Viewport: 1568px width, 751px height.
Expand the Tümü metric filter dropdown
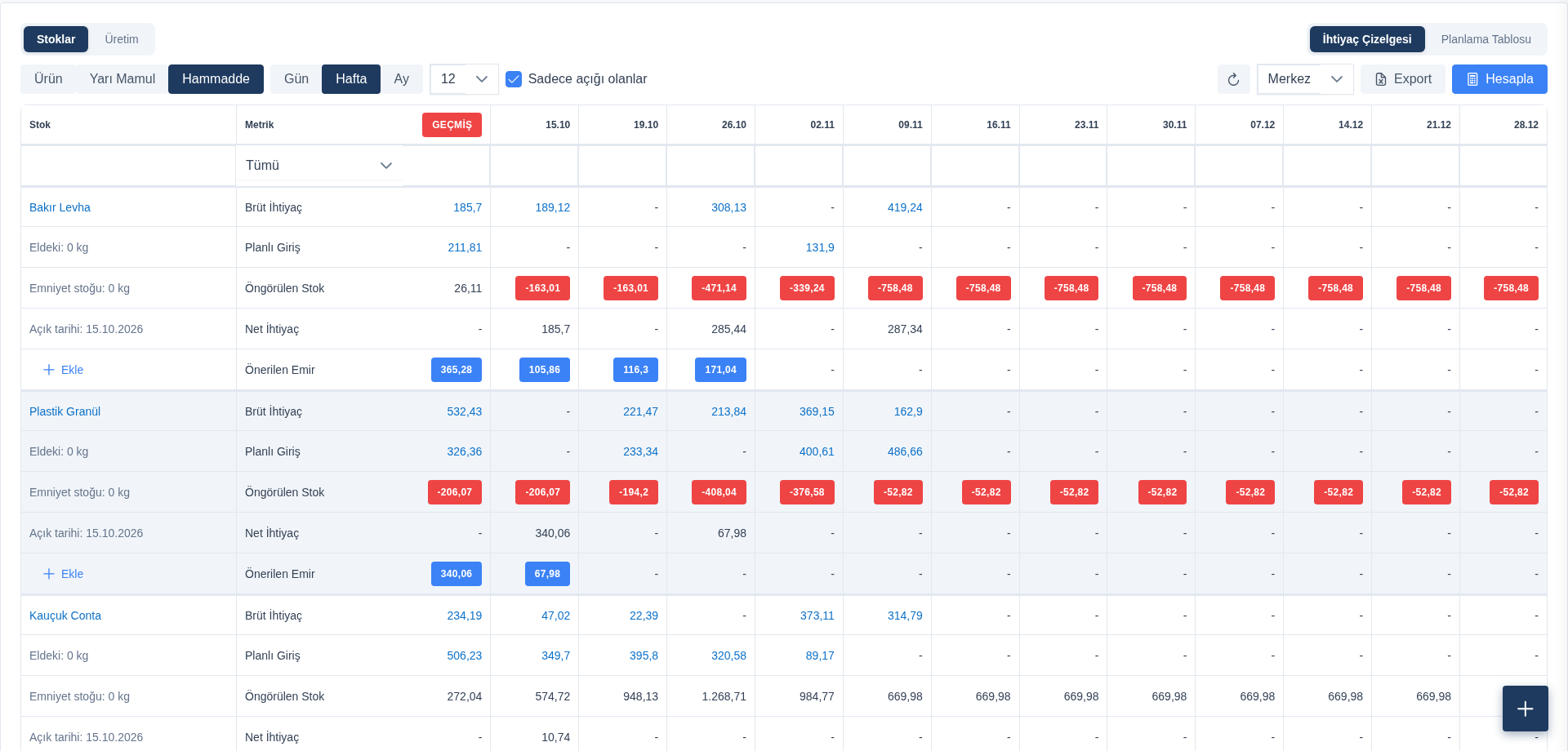(x=319, y=166)
